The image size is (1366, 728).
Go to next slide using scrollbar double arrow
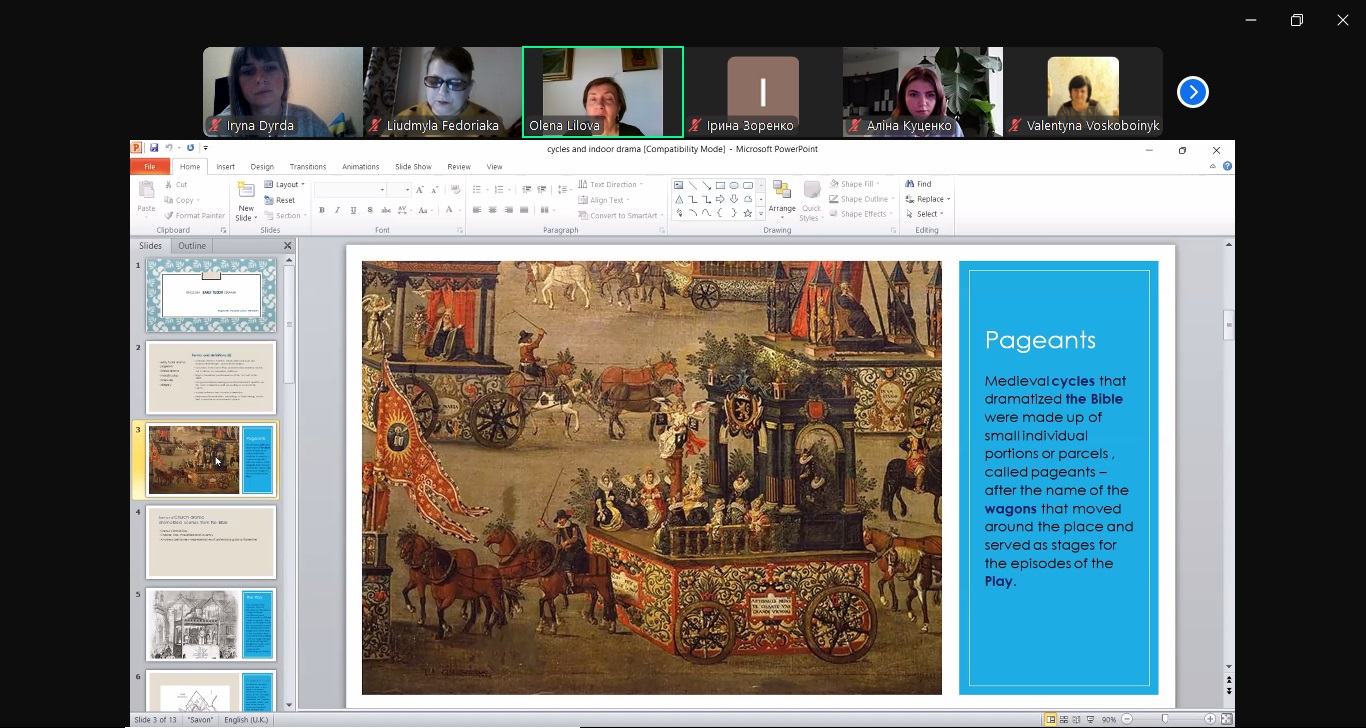pos(1229,691)
